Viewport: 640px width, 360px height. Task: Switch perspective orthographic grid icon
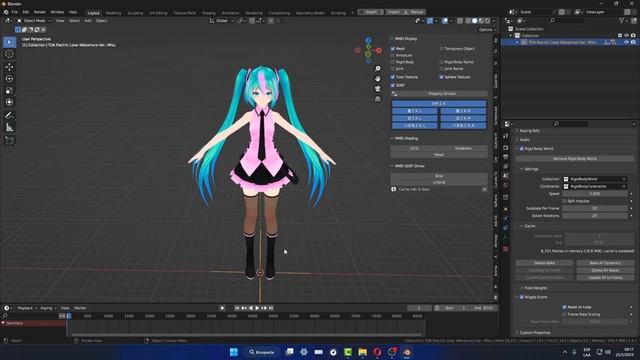(x=378, y=99)
